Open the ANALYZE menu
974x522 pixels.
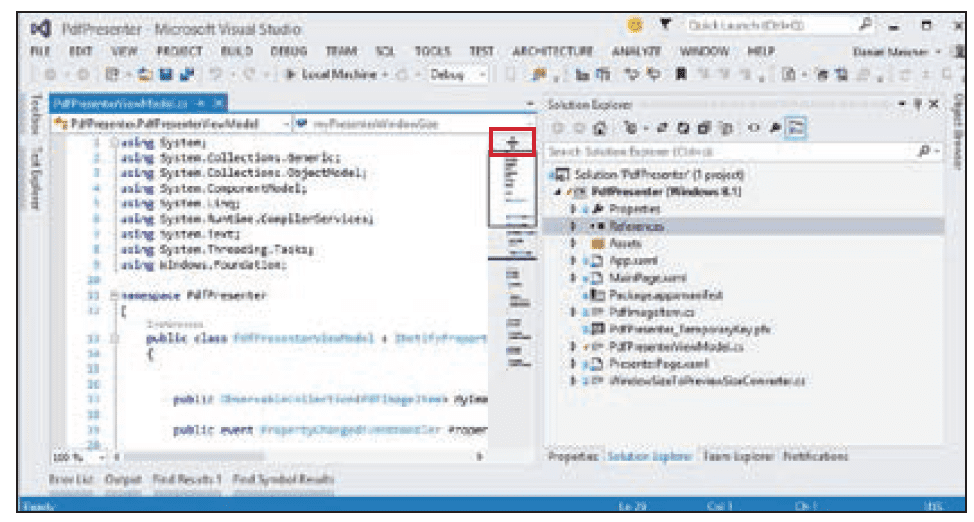(636, 52)
